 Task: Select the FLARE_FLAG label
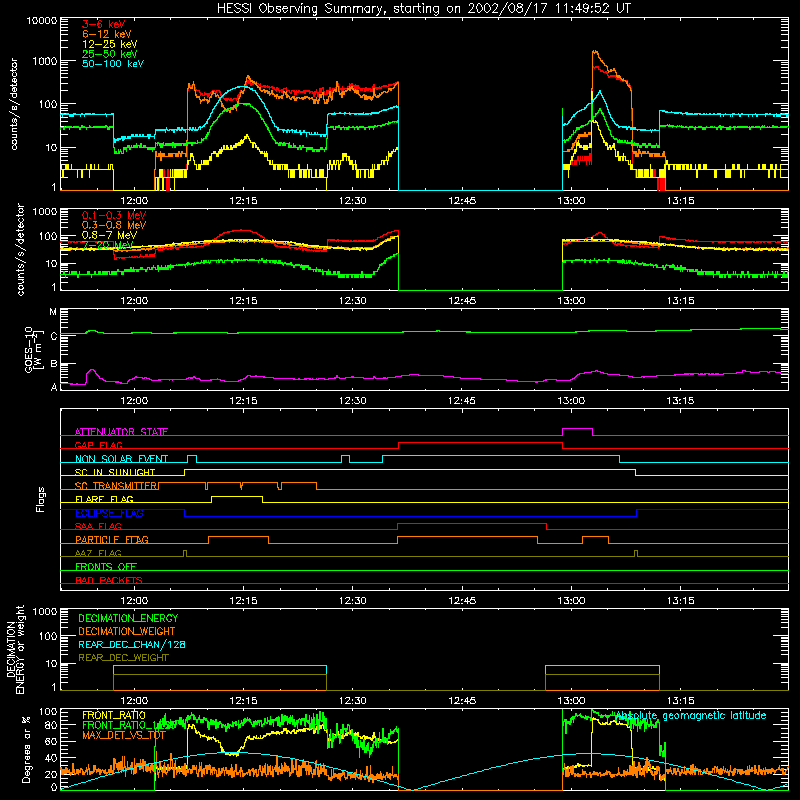click(104, 499)
